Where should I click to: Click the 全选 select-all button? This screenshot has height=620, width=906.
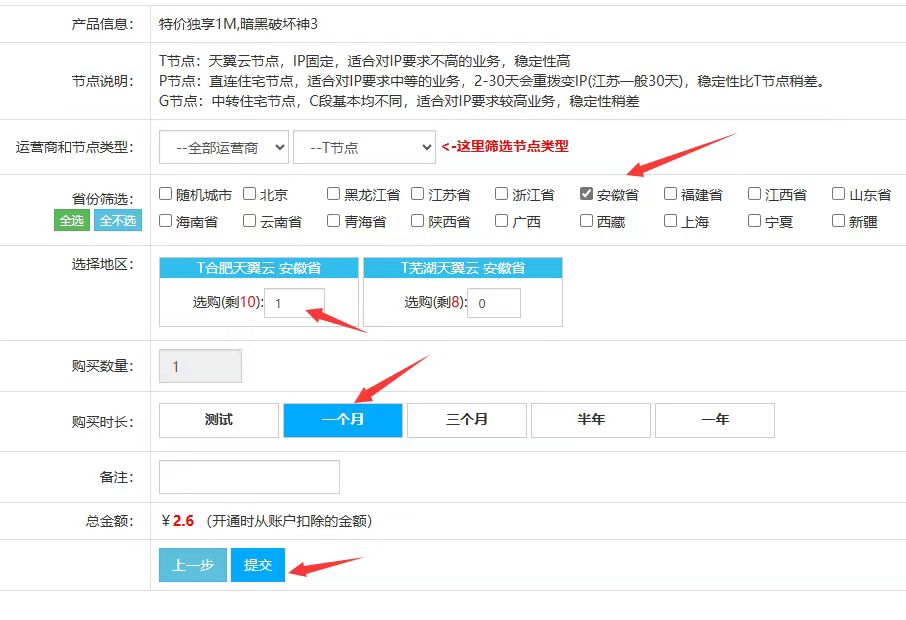click(72, 221)
